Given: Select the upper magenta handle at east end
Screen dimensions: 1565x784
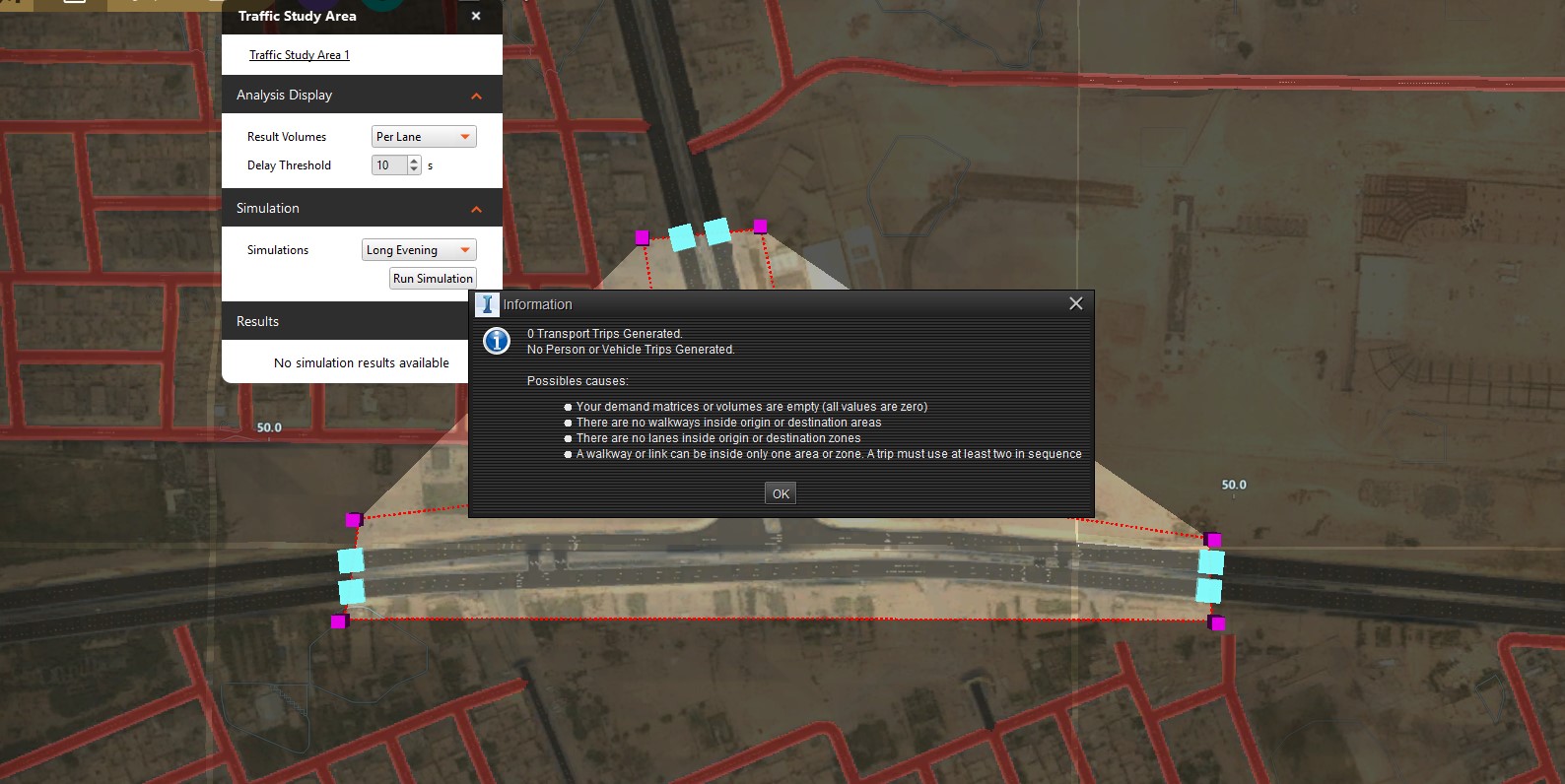Looking at the screenshot, I should 1214,540.
